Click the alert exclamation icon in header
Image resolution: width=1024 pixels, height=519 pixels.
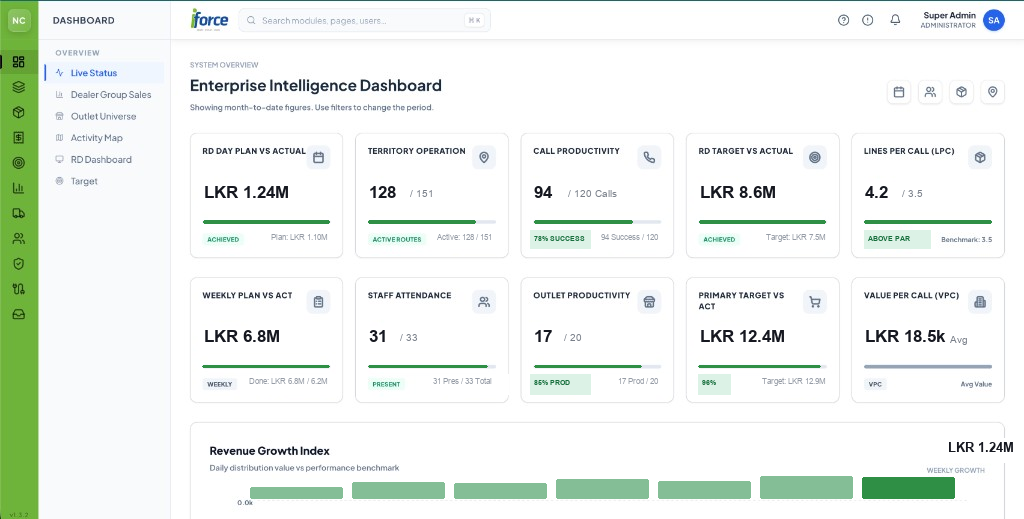tap(867, 20)
